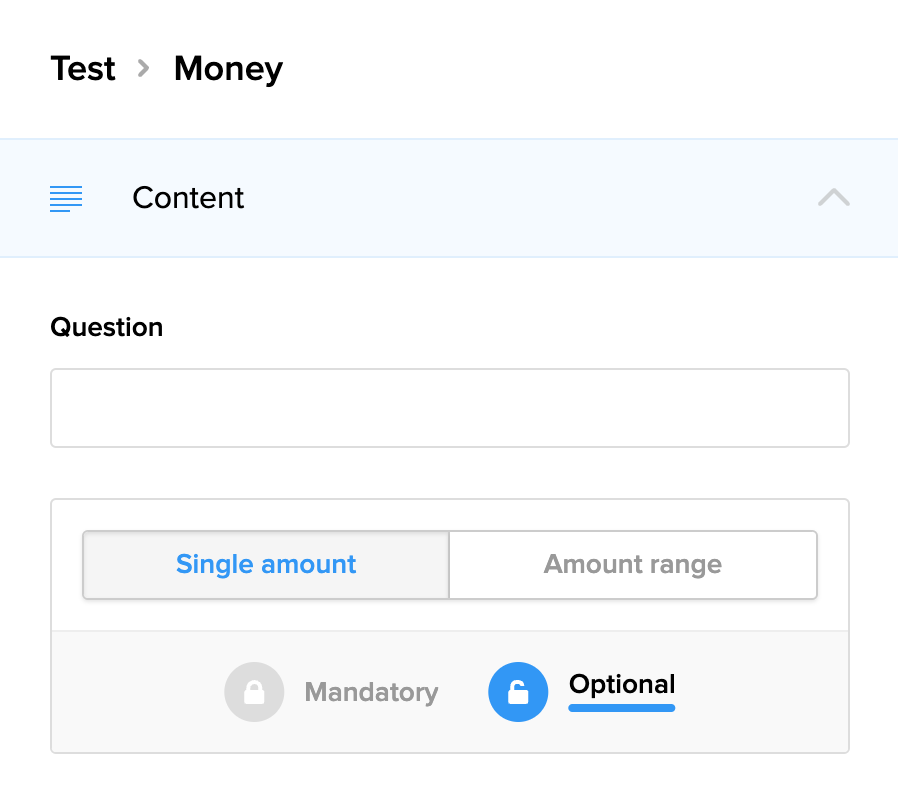Set the question as Mandatory
The height and width of the screenshot is (798, 898).
coord(371,692)
